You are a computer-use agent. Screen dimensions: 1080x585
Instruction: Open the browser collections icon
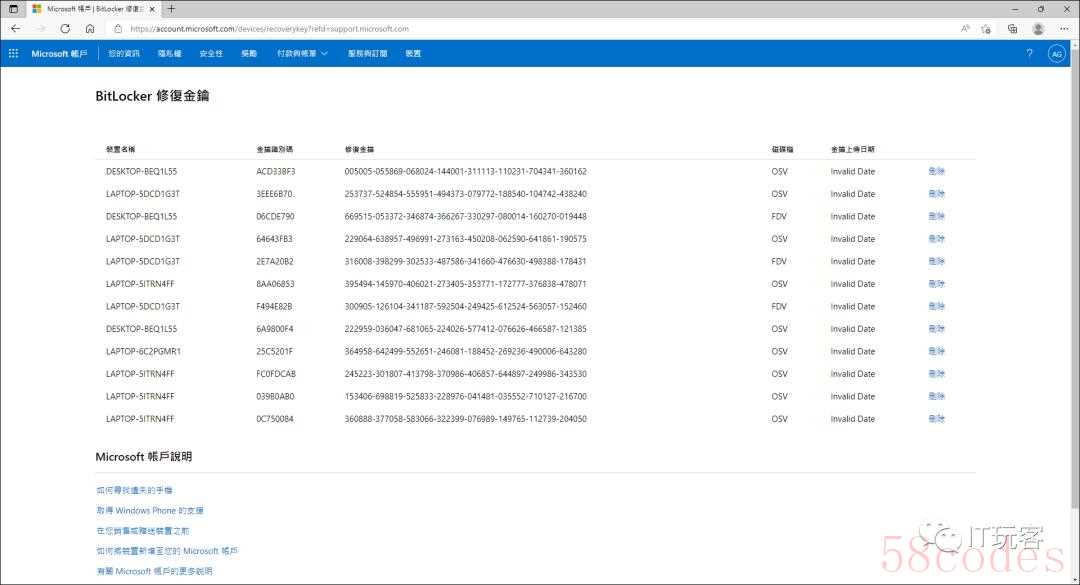point(1012,29)
